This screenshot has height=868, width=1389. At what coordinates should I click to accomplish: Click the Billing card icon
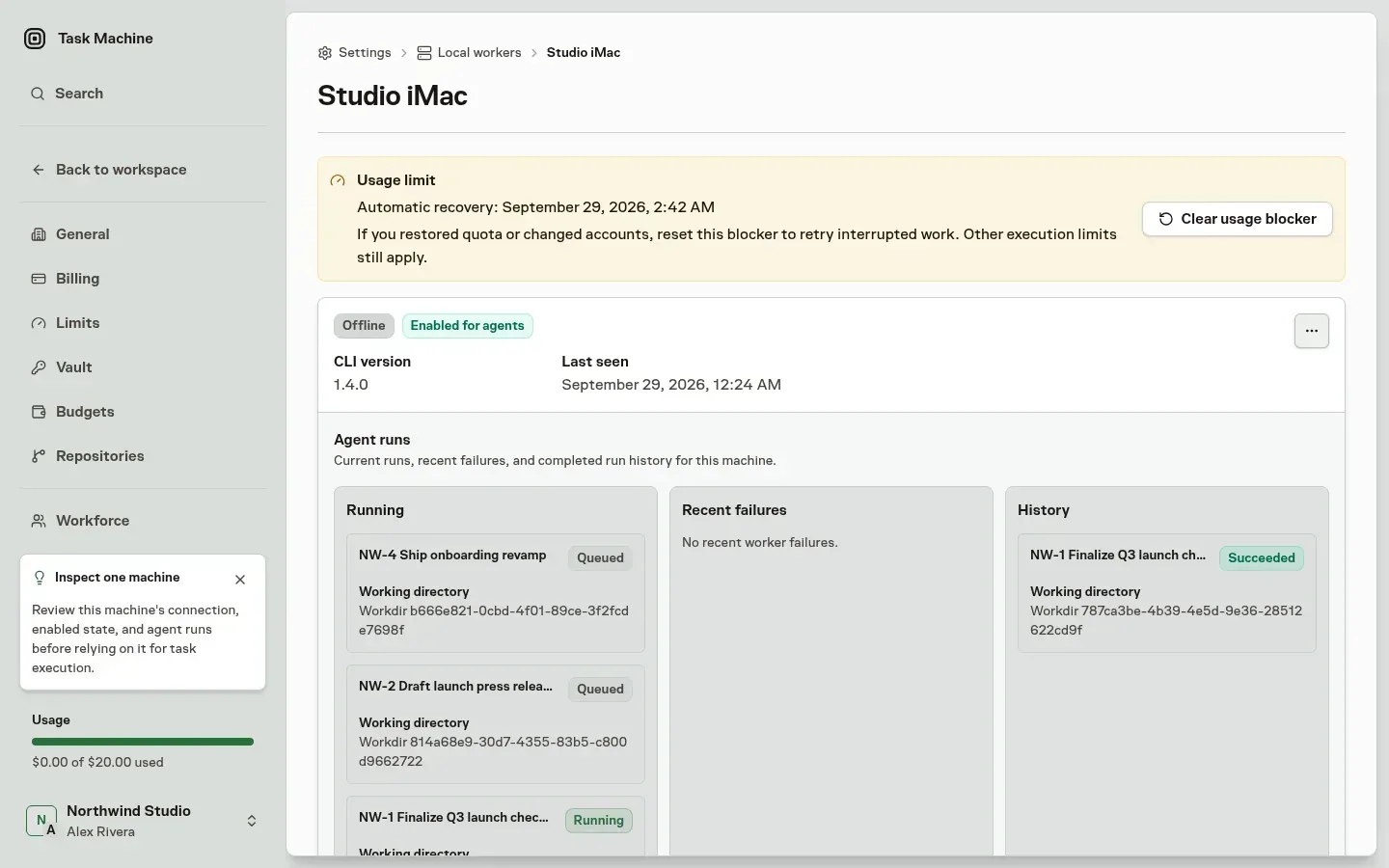39,279
